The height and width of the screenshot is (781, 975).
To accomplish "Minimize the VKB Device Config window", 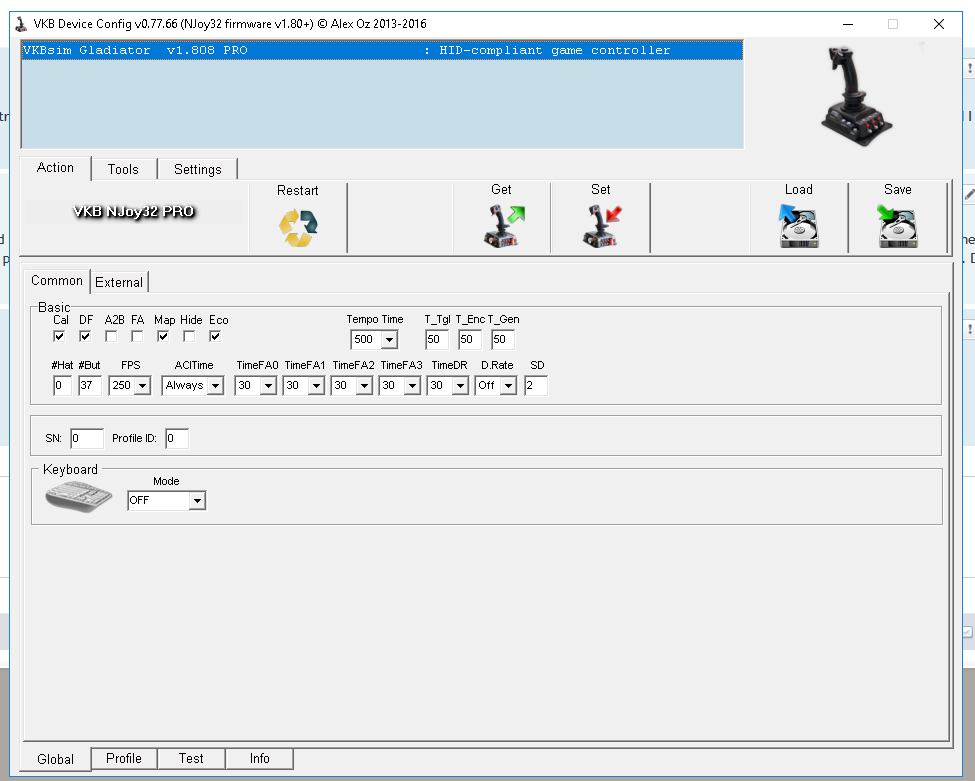I will pos(848,24).
